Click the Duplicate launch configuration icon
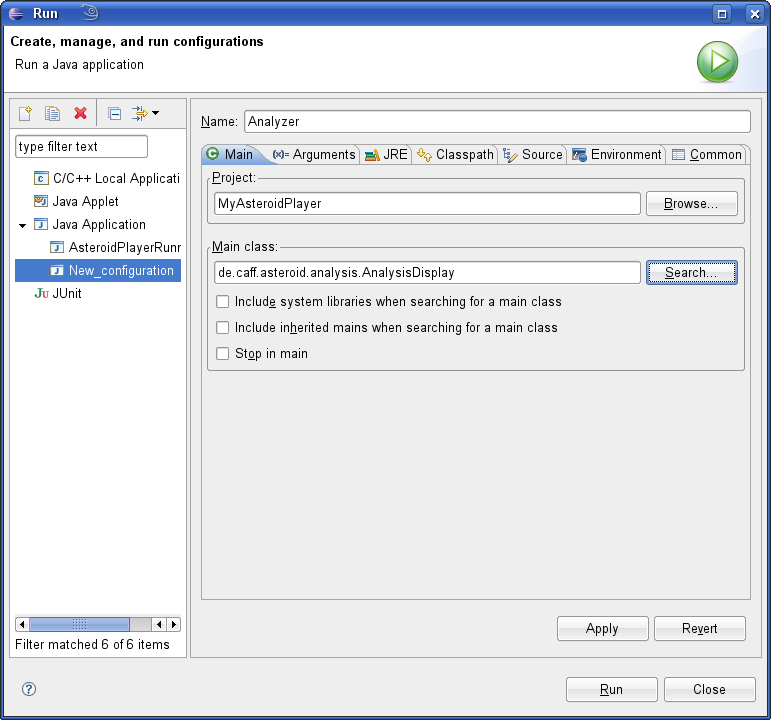Image resolution: width=771 pixels, height=720 pixels. pyautogui.click(x=52, y=114)
